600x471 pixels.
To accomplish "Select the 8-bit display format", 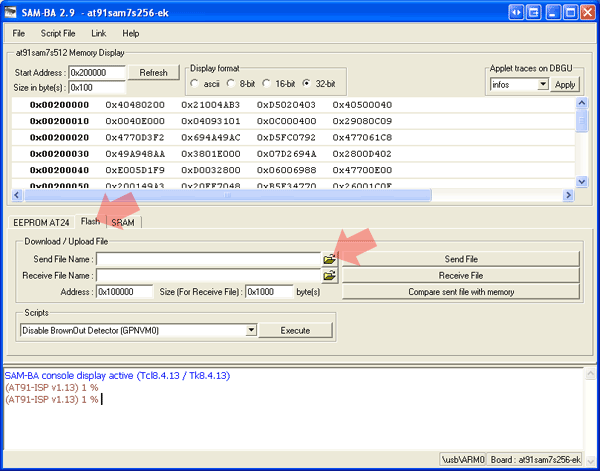I will point(230,83).
